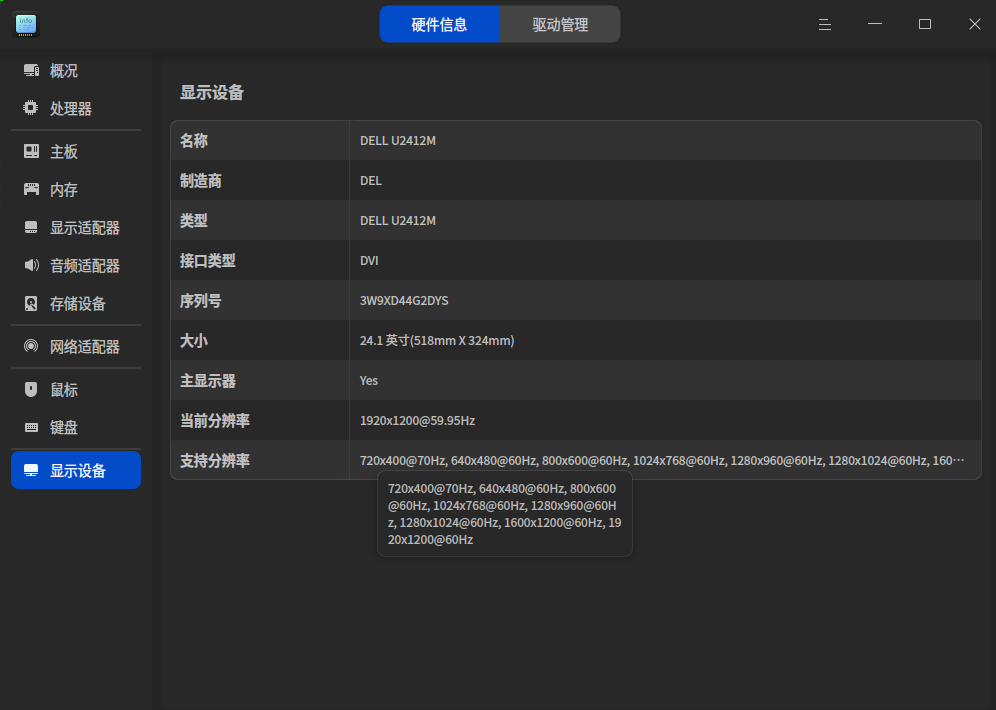Click the resolutions tooltip popup text

click(505, 514)
